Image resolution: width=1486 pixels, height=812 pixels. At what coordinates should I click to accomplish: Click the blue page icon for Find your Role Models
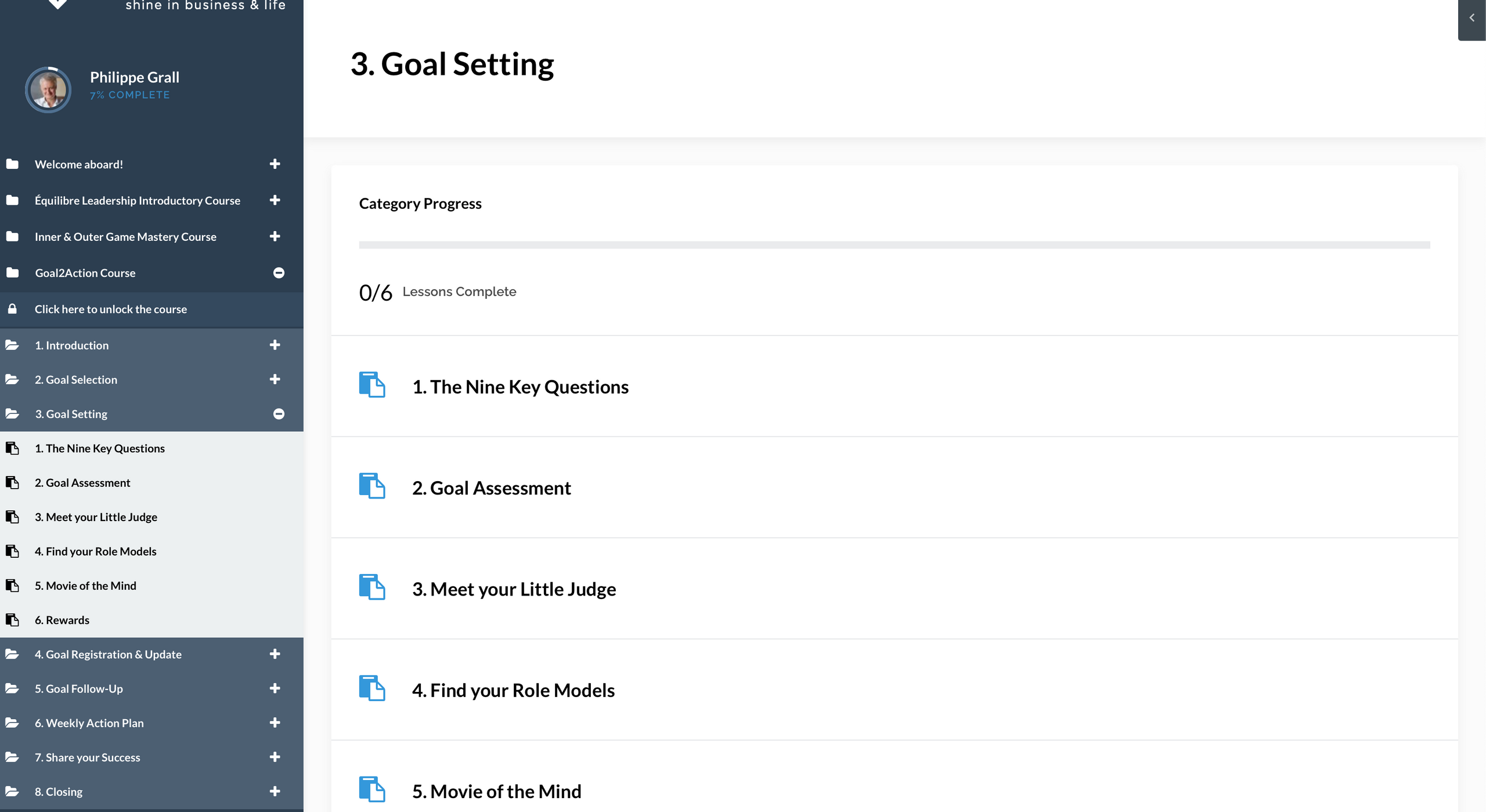click(x=371, y=688)
